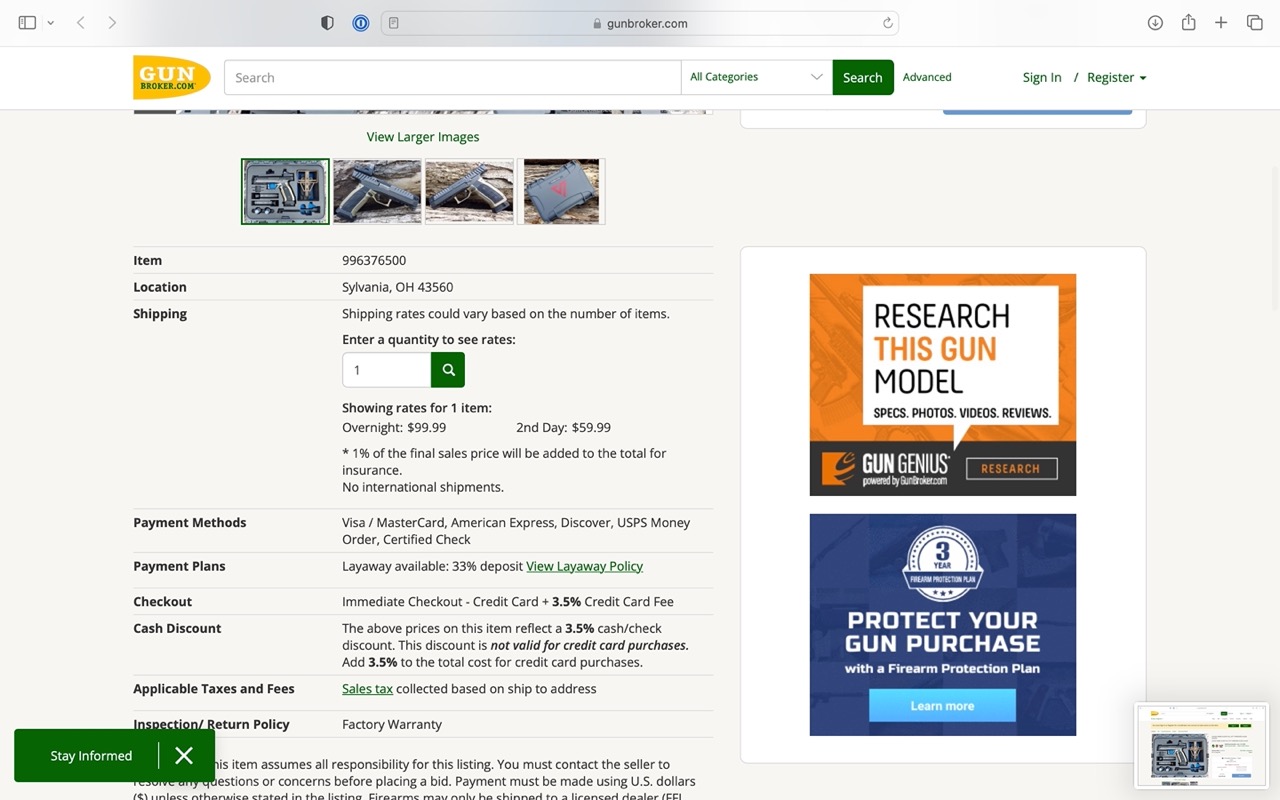Click the green quantity search magnifier button

tap(448, 370)
